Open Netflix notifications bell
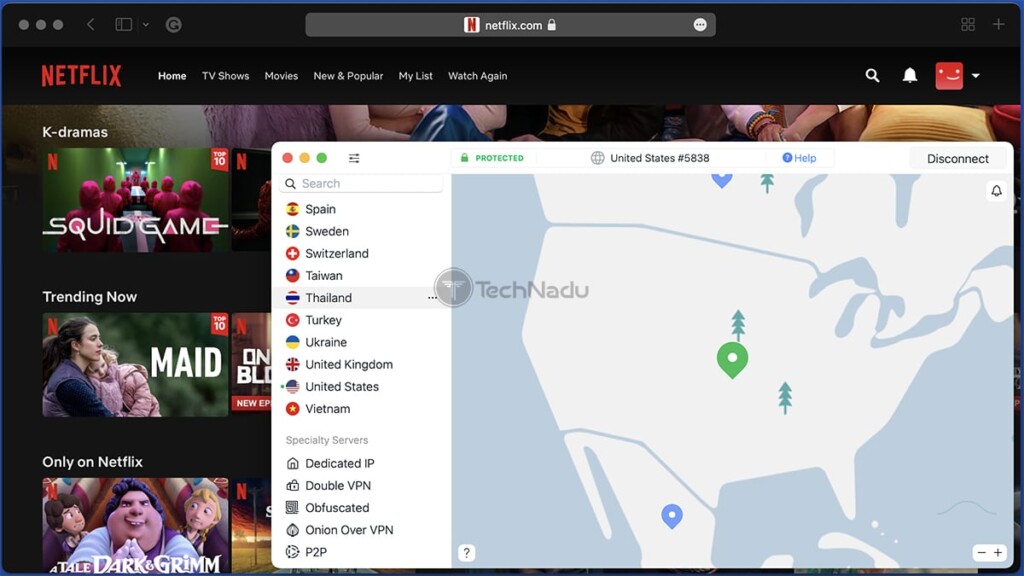 [x=910, y=76]
